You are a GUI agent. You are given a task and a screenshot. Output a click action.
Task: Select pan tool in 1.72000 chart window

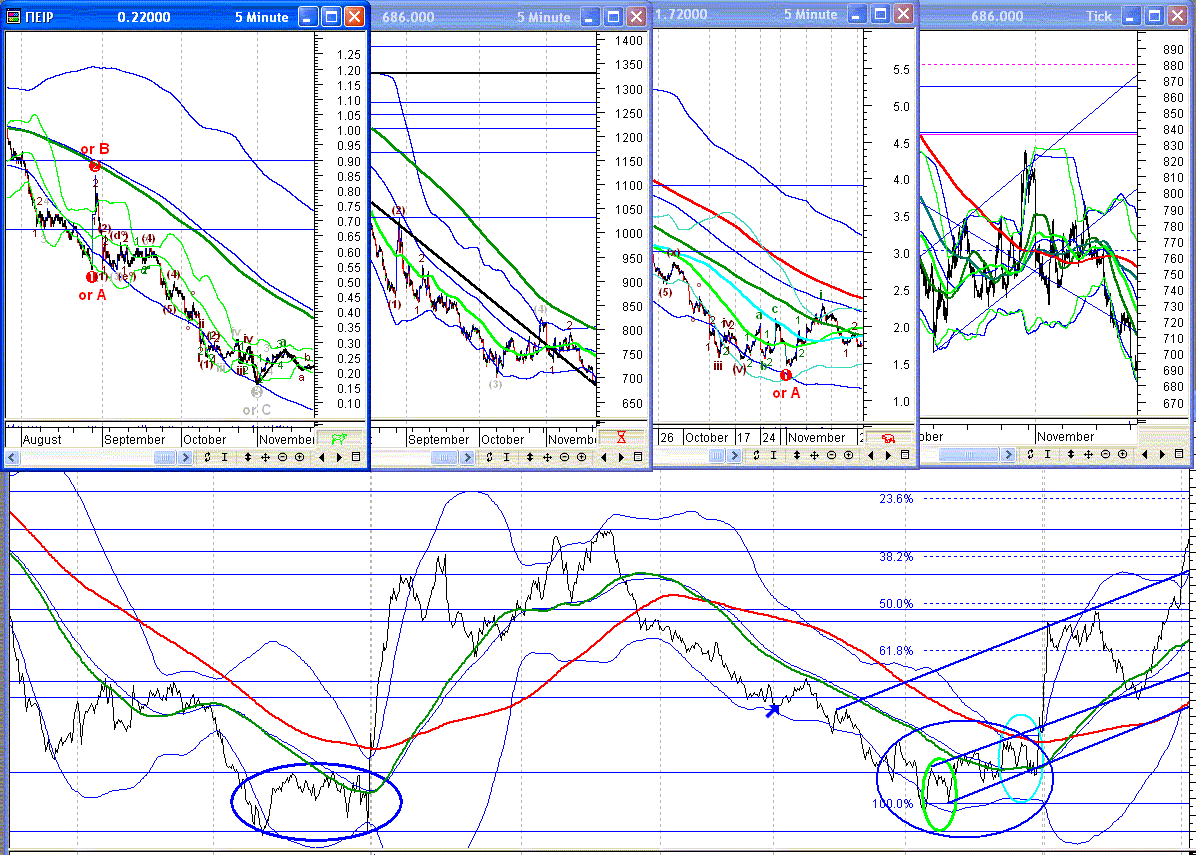(814, 455)
